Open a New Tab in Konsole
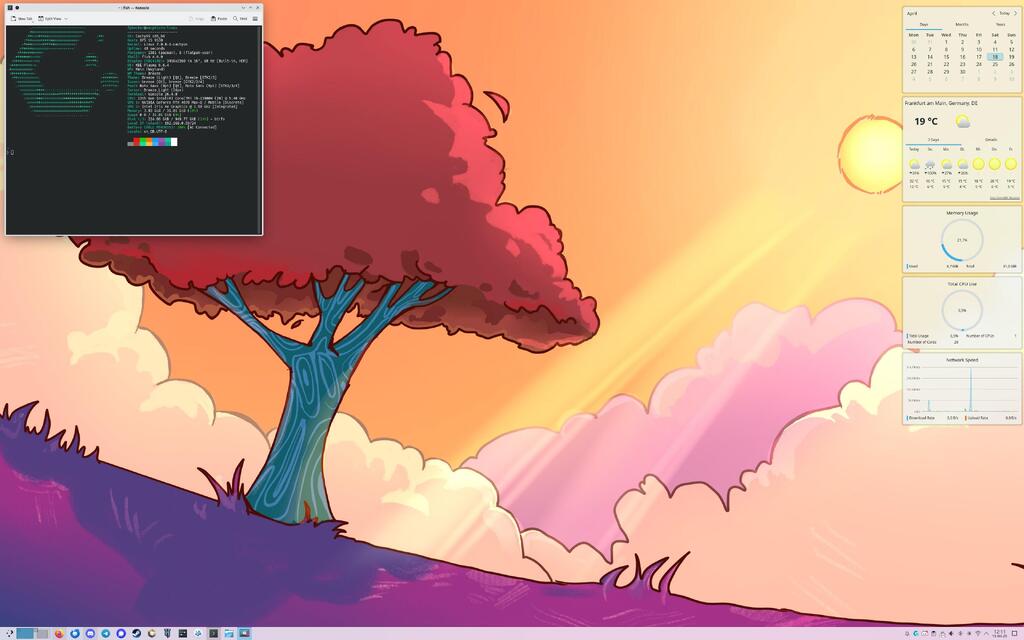Screen dimensions: 1024x640 pyautogui.click(x=22, y=18)
